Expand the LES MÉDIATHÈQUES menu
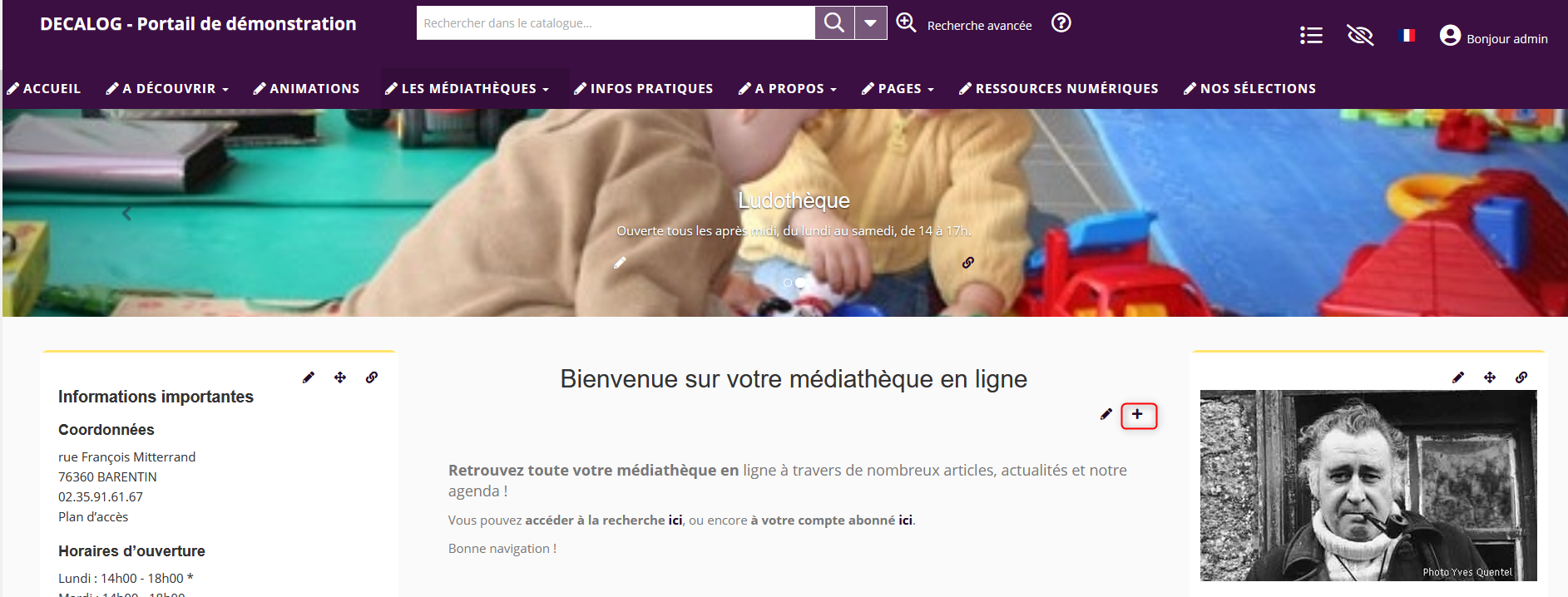 click(467, 88)
